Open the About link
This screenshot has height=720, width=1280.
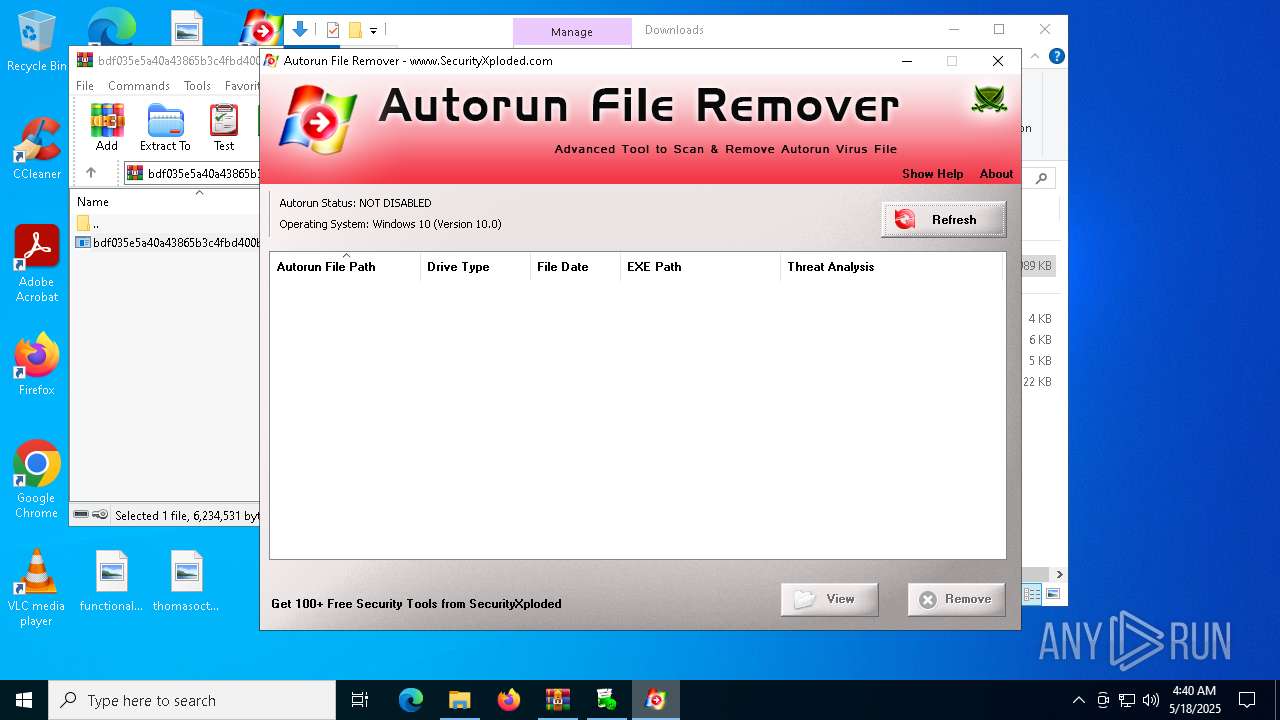[996, 174]
